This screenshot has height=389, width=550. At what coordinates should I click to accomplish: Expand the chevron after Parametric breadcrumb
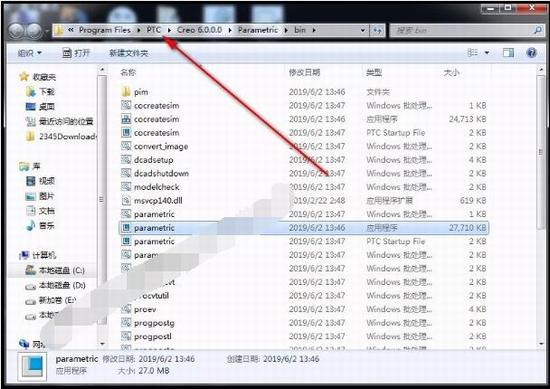coord(287,31)
